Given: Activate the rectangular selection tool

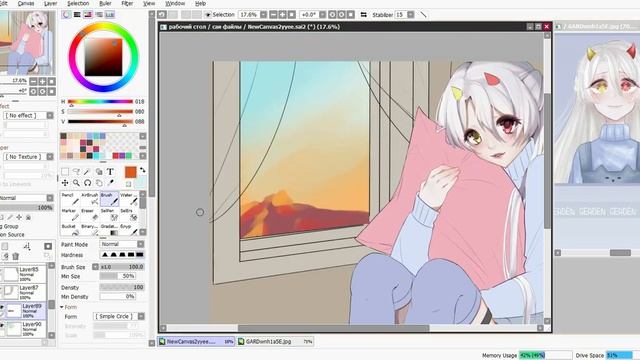Looking at the screenshot, I should point(65,172).
